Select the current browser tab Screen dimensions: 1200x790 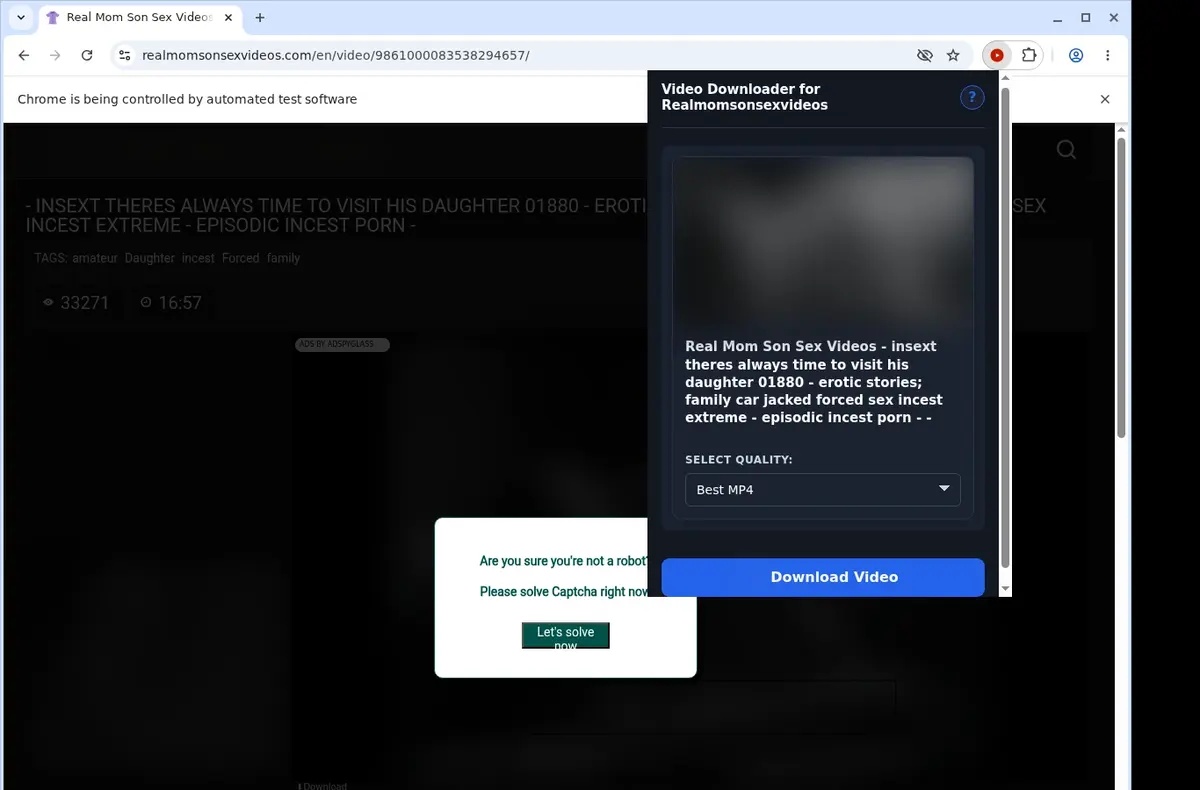[x=139, y=18]
